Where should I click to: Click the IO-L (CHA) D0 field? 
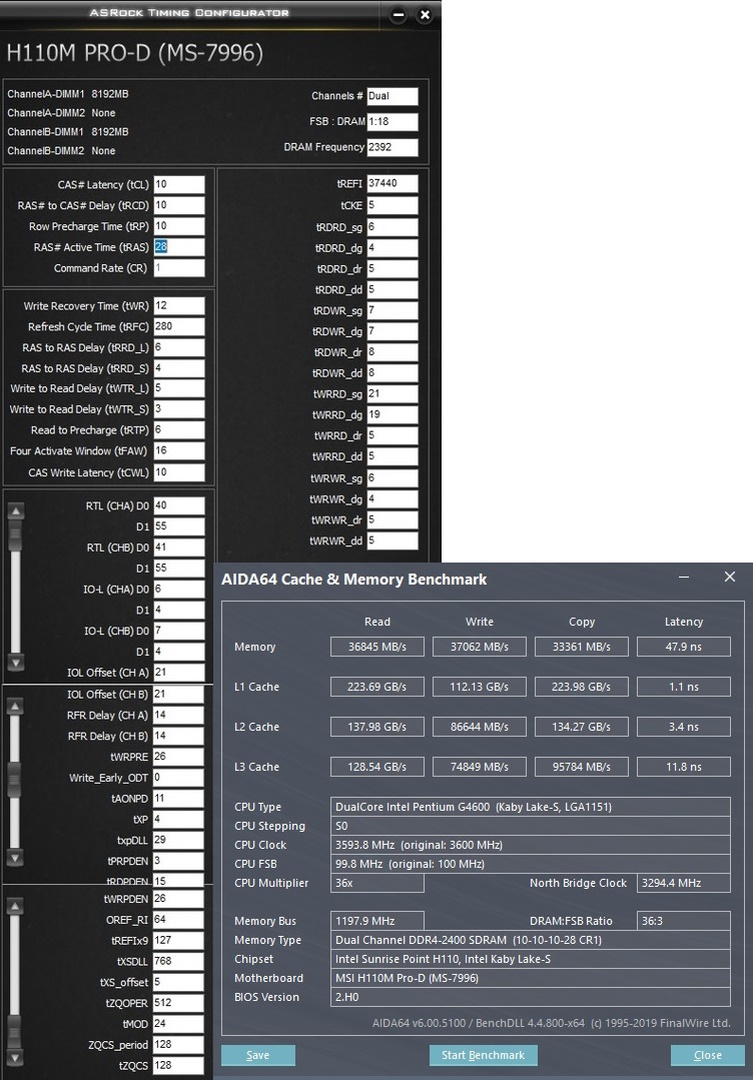point(179,590)
